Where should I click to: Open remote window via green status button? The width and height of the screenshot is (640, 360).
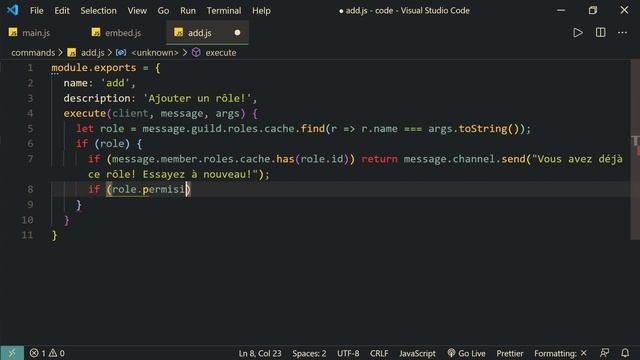[12, 353]
